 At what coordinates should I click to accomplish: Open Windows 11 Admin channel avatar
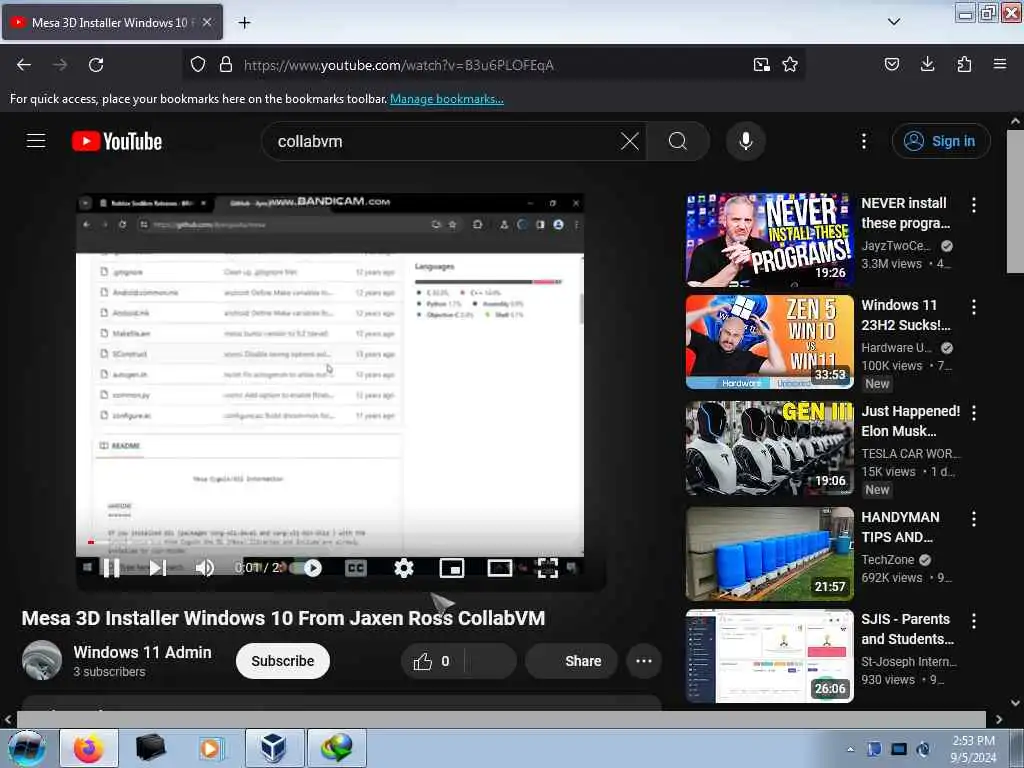click(42, 660)
